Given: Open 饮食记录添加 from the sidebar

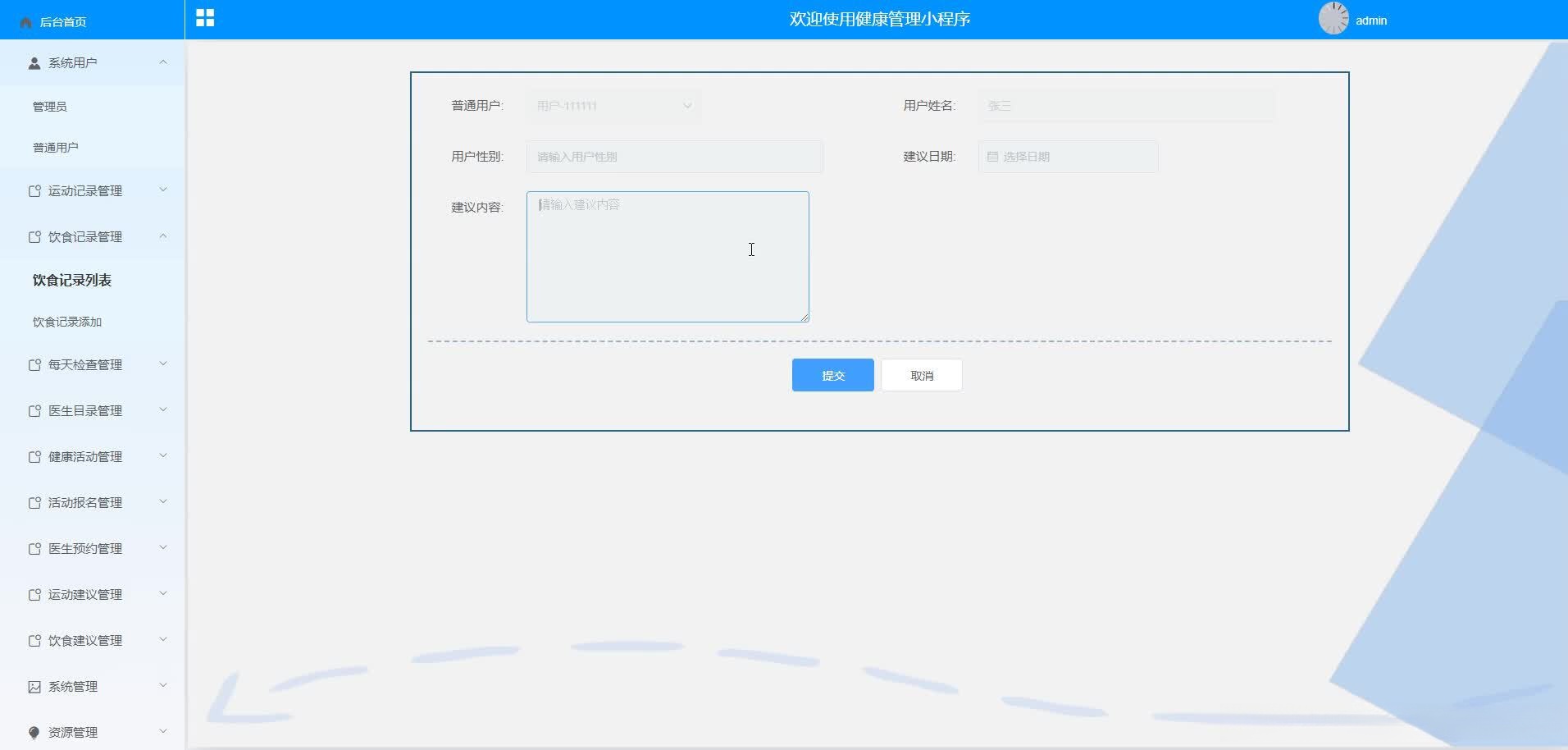Looking at the screenshot, I should point(66,322).
